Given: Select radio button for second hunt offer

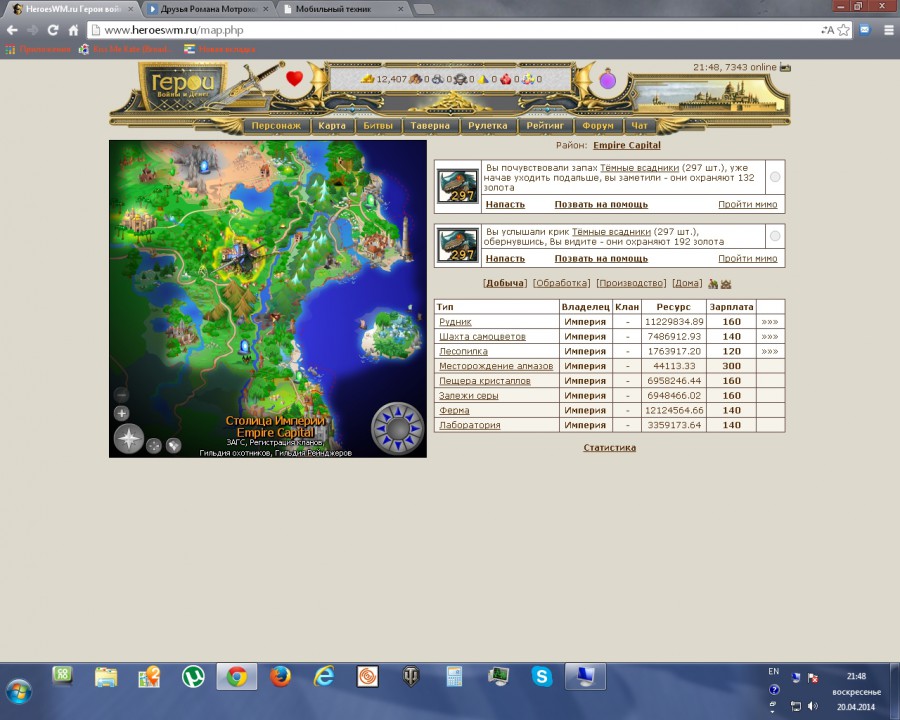Looking at the screenshot, I should [775, 237].
